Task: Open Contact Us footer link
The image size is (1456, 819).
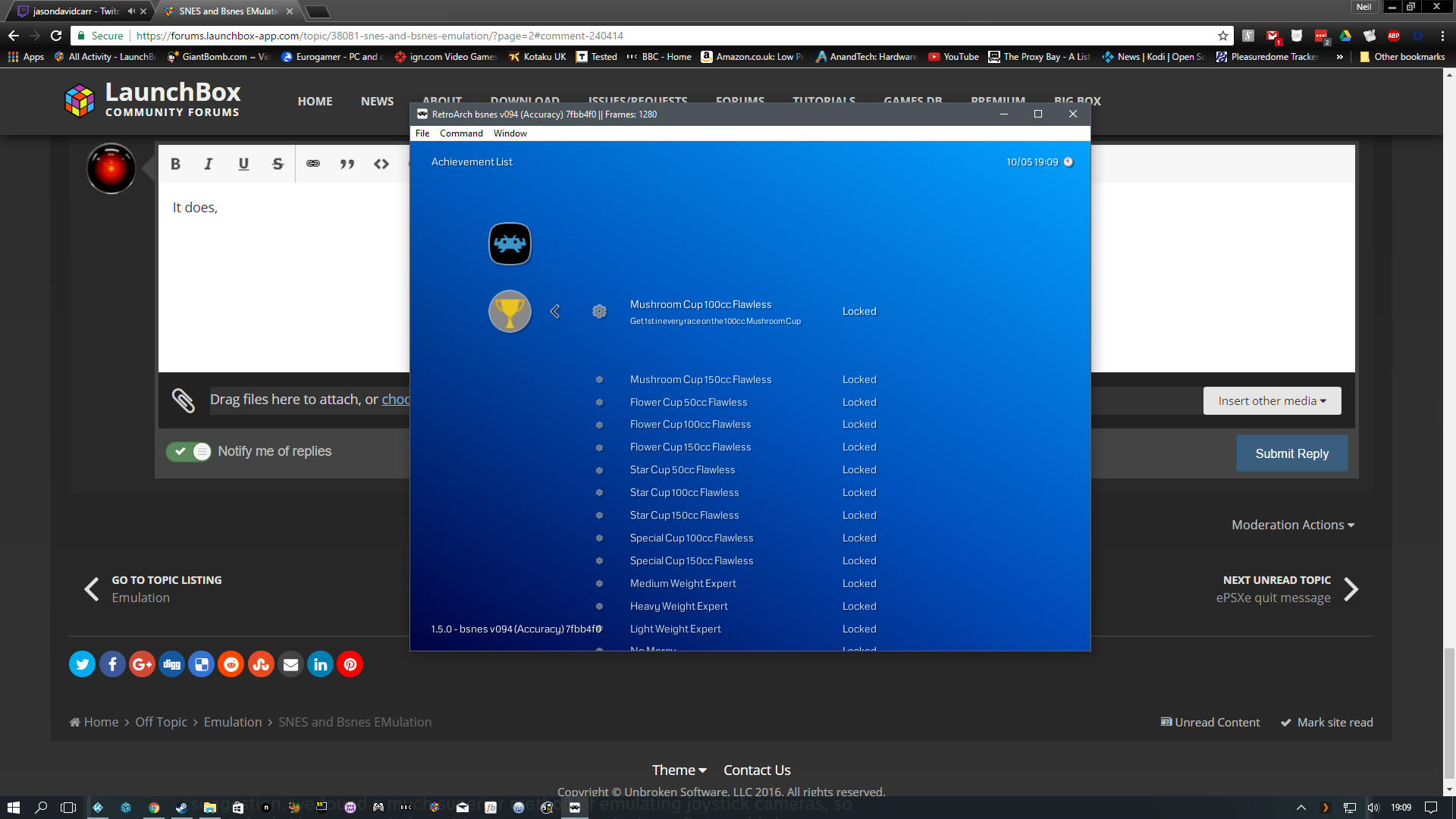Action: [x=757, y=770]
